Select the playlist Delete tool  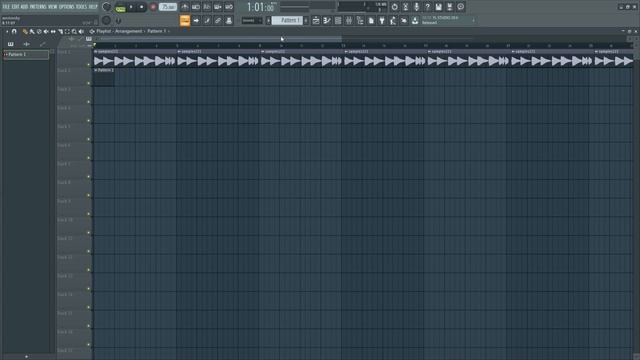tap(39, 31)
